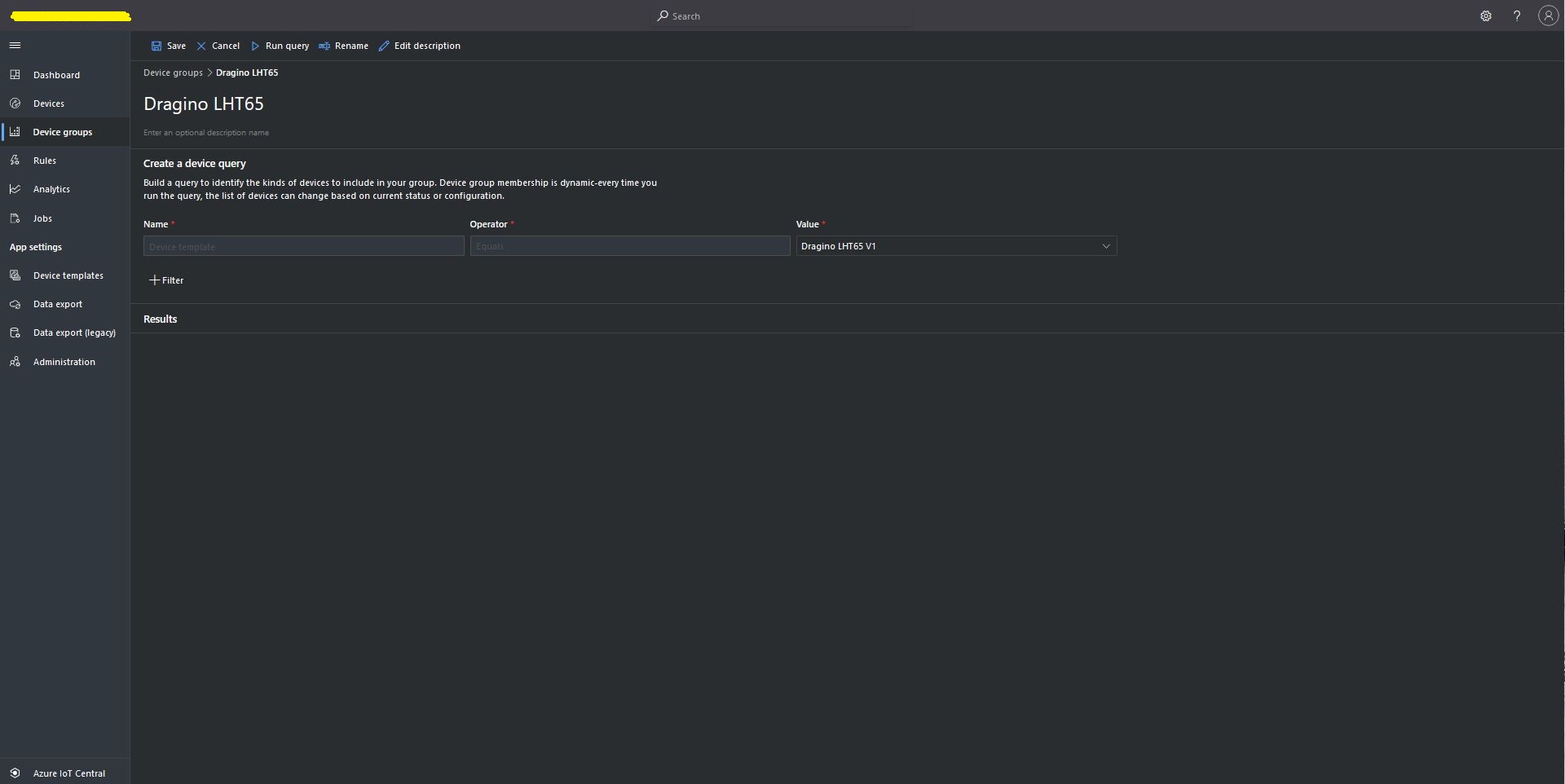Open help question mark icon

pos(1516,16)
